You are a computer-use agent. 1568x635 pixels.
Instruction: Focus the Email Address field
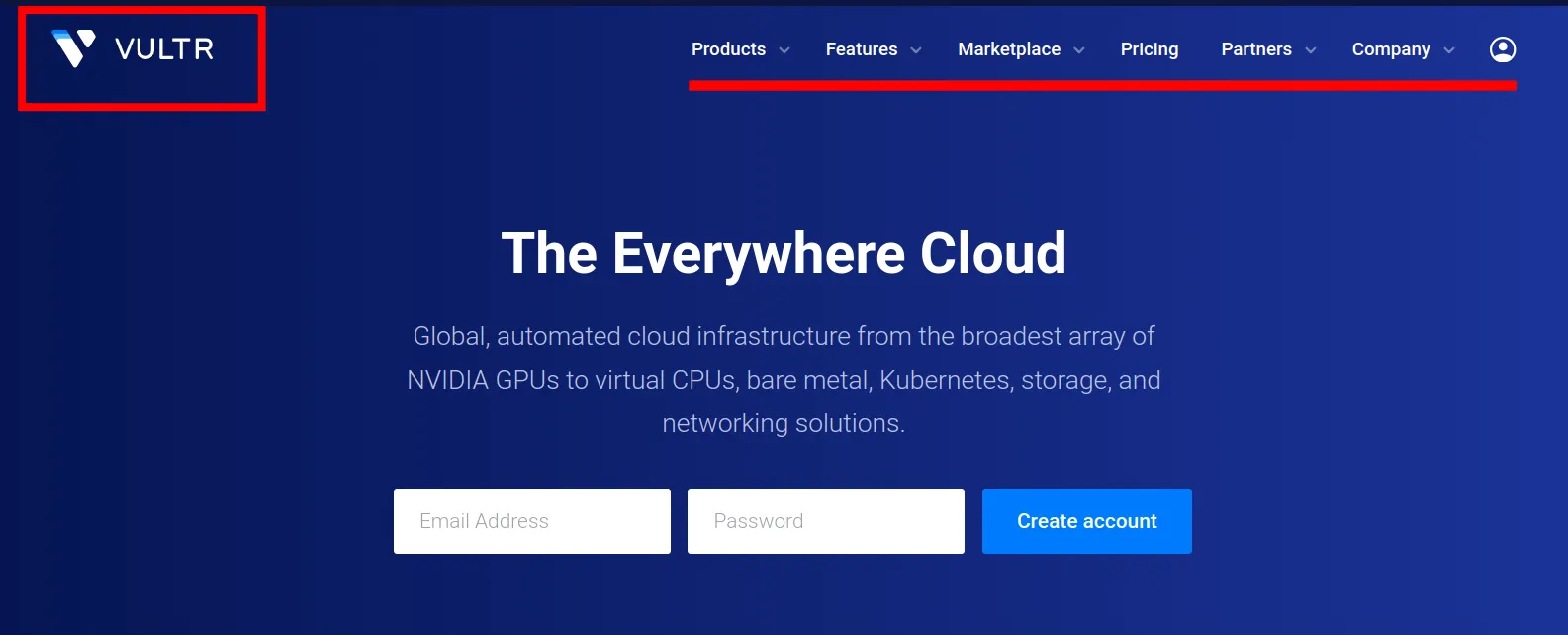[532, 521]
